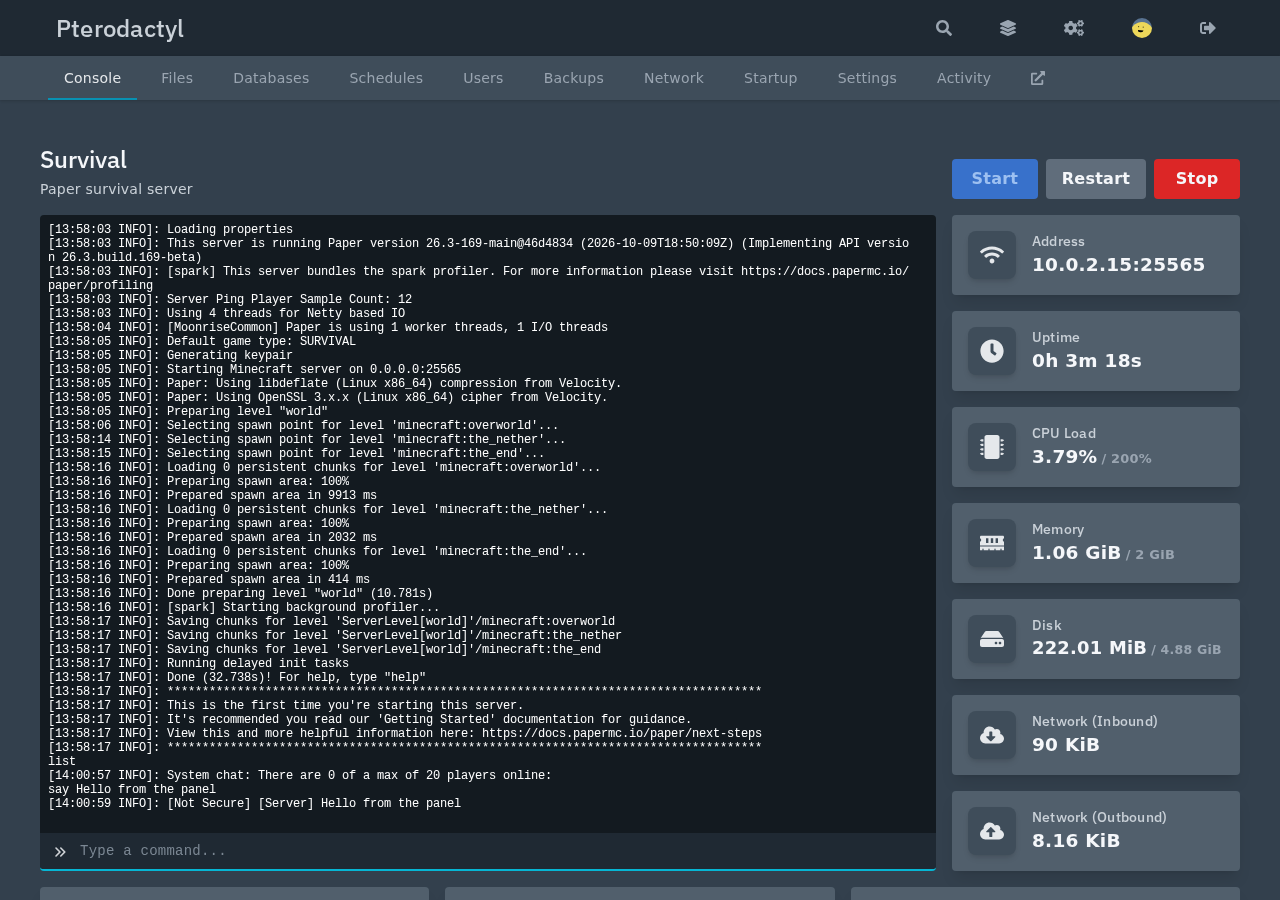Open the Startup tab
Viewport: 1280px width, 900px height.
pos(771,78)
